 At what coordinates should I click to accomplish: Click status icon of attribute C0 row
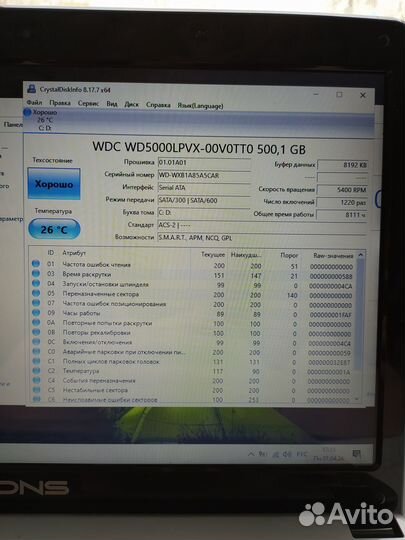[x=36, y=351]
